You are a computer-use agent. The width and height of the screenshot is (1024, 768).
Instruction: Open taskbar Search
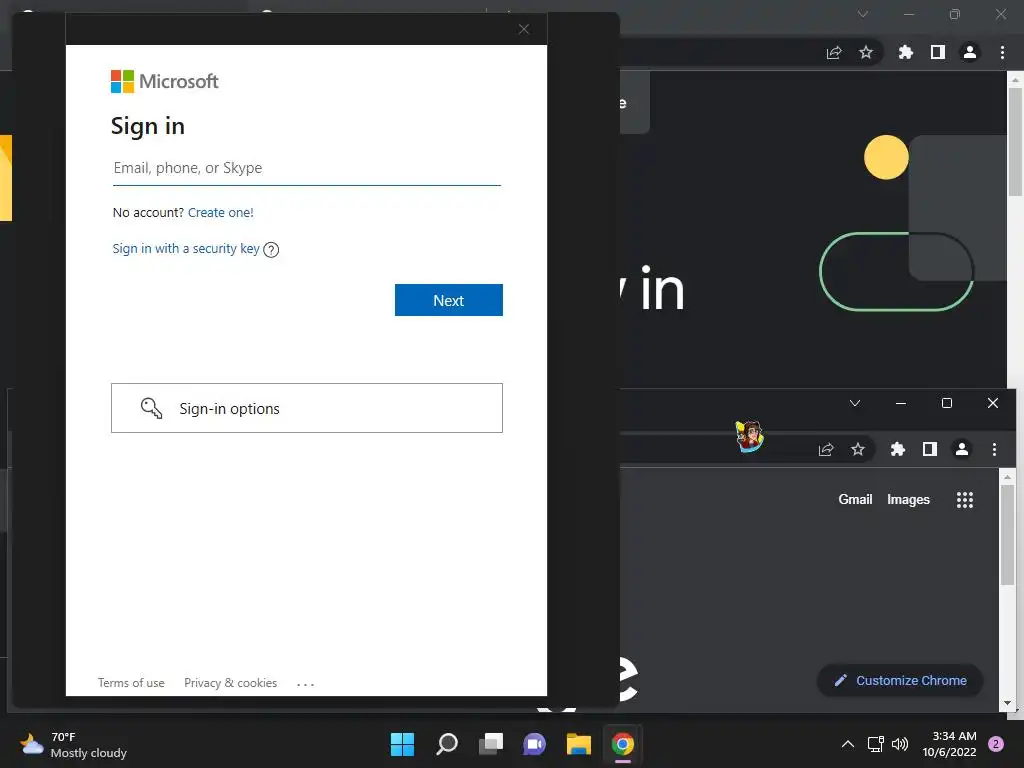tap(447, 744)
